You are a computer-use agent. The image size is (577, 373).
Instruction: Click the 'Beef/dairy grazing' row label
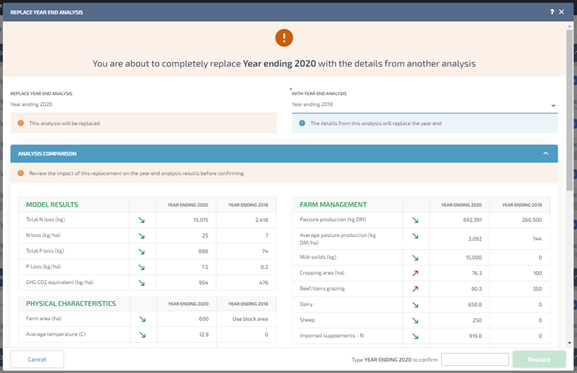pyautogui.click(x=322, y=288)
